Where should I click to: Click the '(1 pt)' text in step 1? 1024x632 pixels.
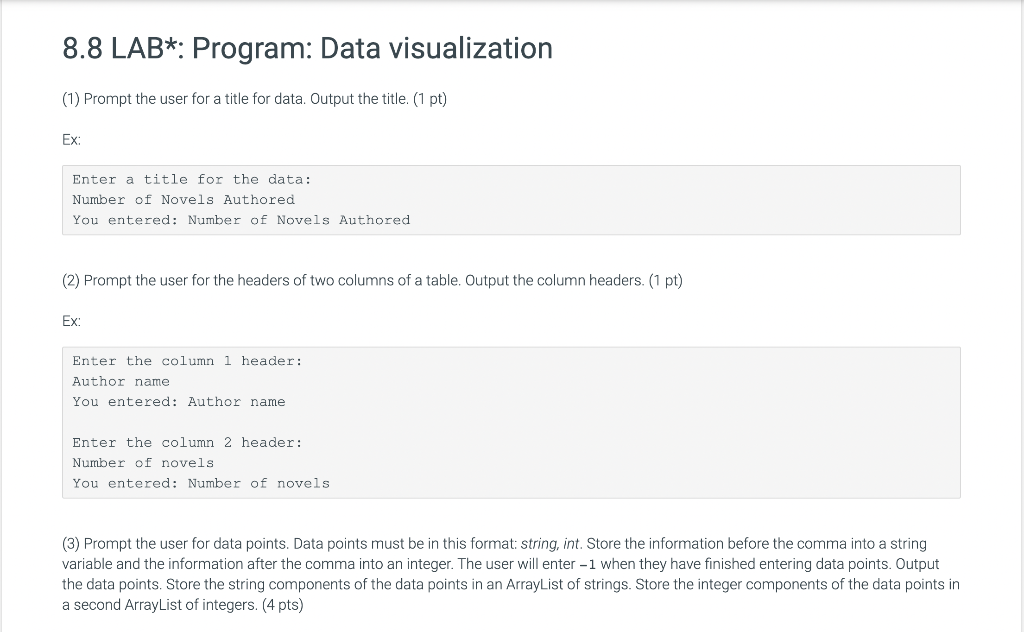(x=430, y=99)
